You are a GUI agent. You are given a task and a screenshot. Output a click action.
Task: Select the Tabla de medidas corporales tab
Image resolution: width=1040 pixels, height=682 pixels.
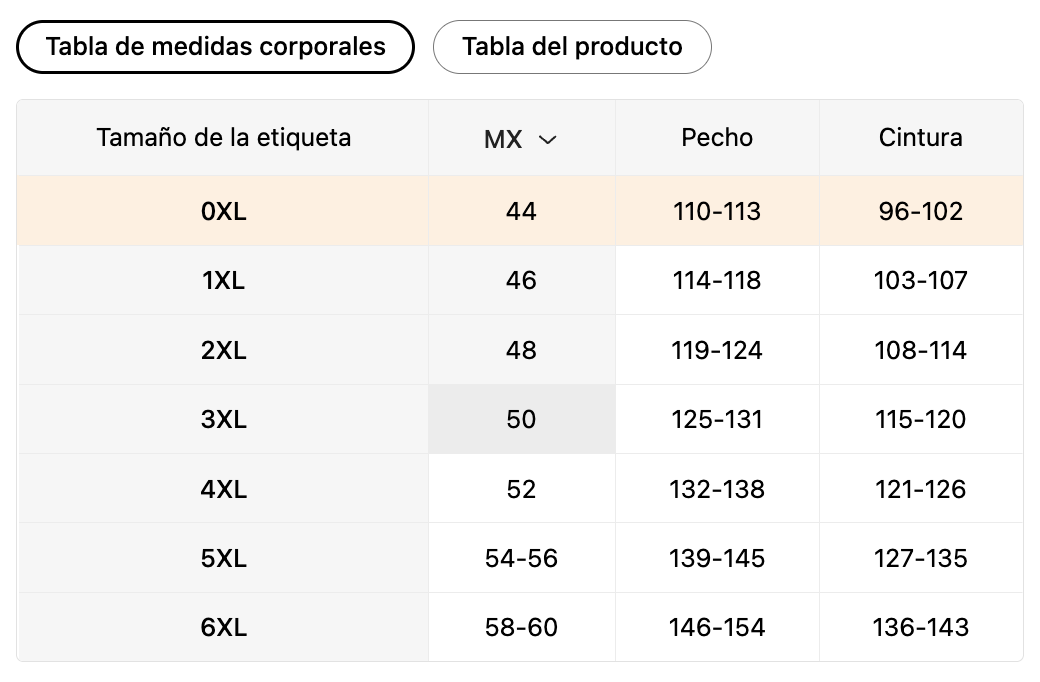coord(216,47)
